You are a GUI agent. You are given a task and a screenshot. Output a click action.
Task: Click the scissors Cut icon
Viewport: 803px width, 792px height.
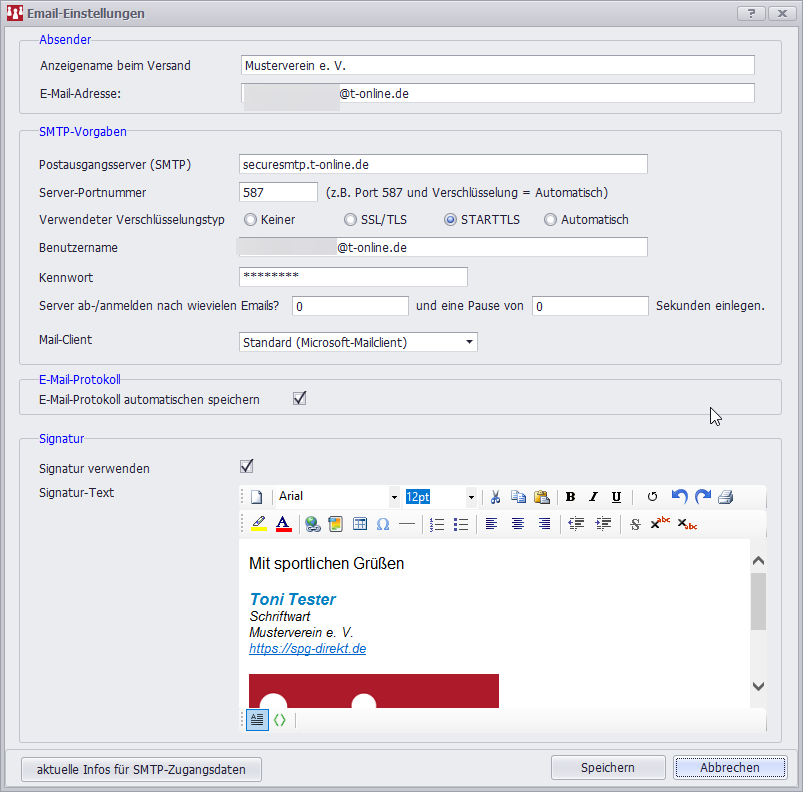coord(495,497)
